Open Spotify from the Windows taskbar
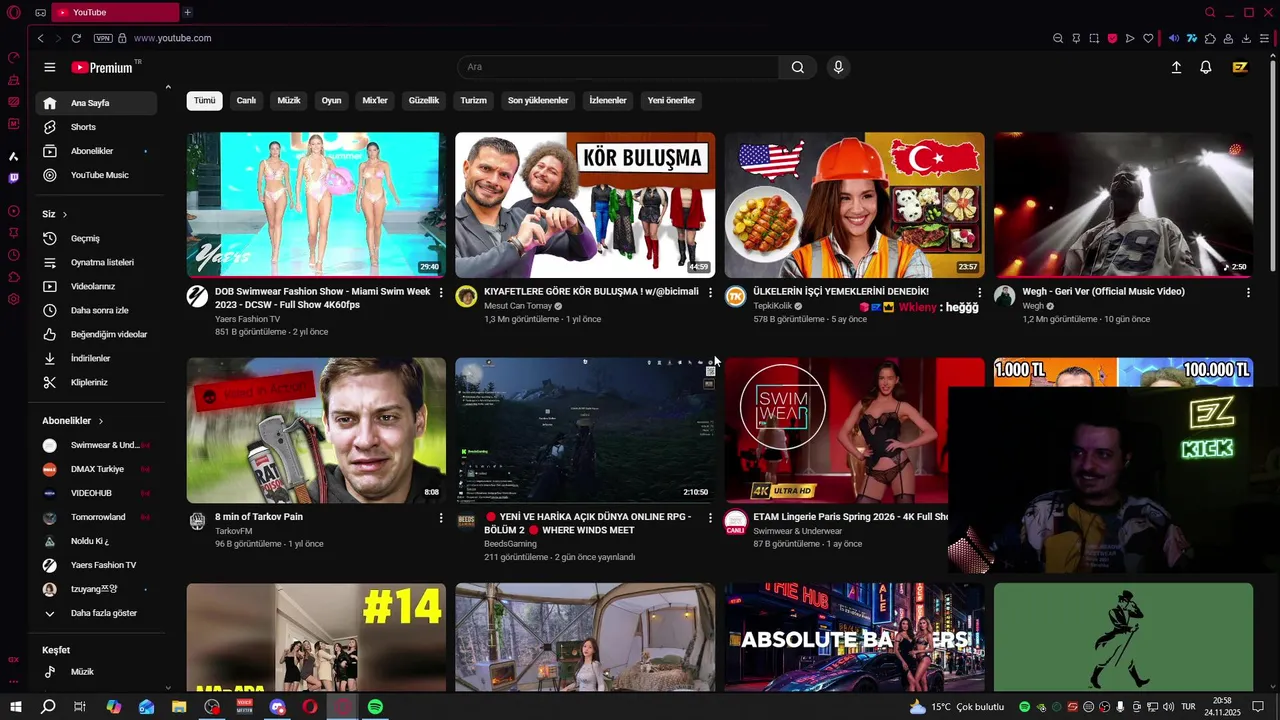The image size is (1280, 720). click(375, 707)
